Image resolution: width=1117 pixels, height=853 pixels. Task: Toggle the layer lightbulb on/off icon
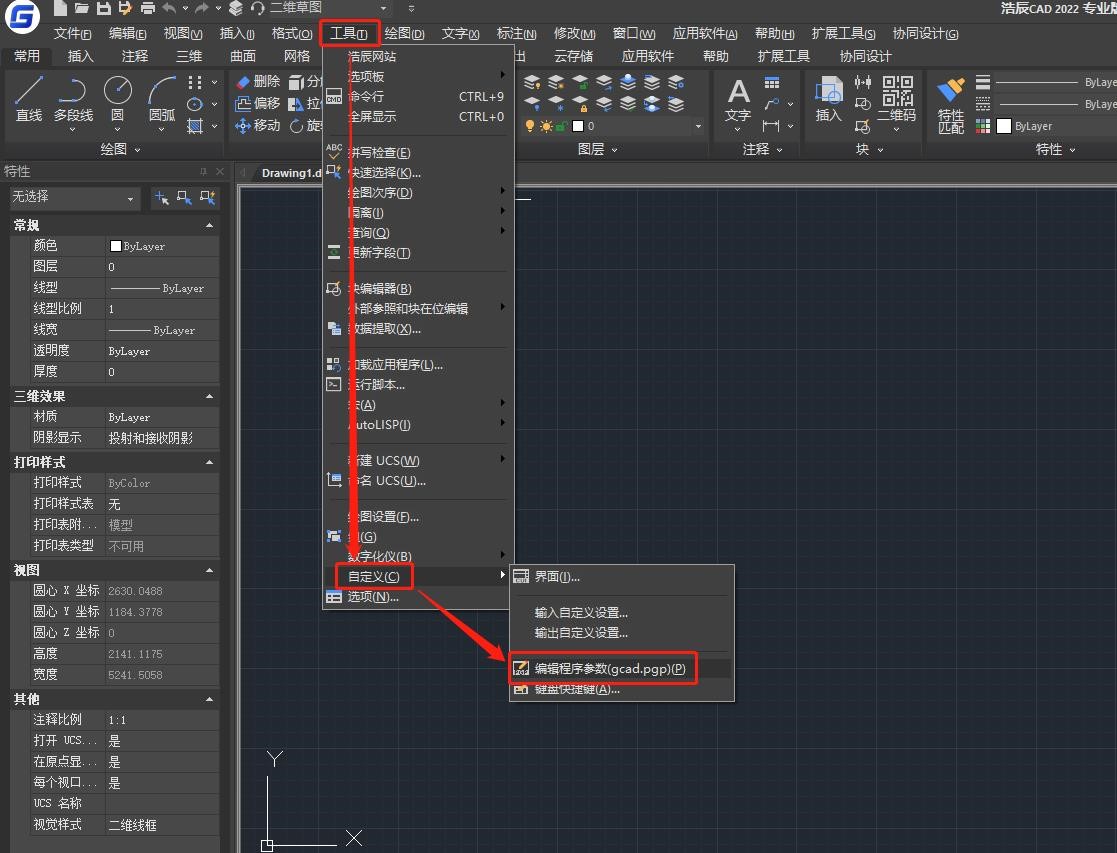pos(529,126)
